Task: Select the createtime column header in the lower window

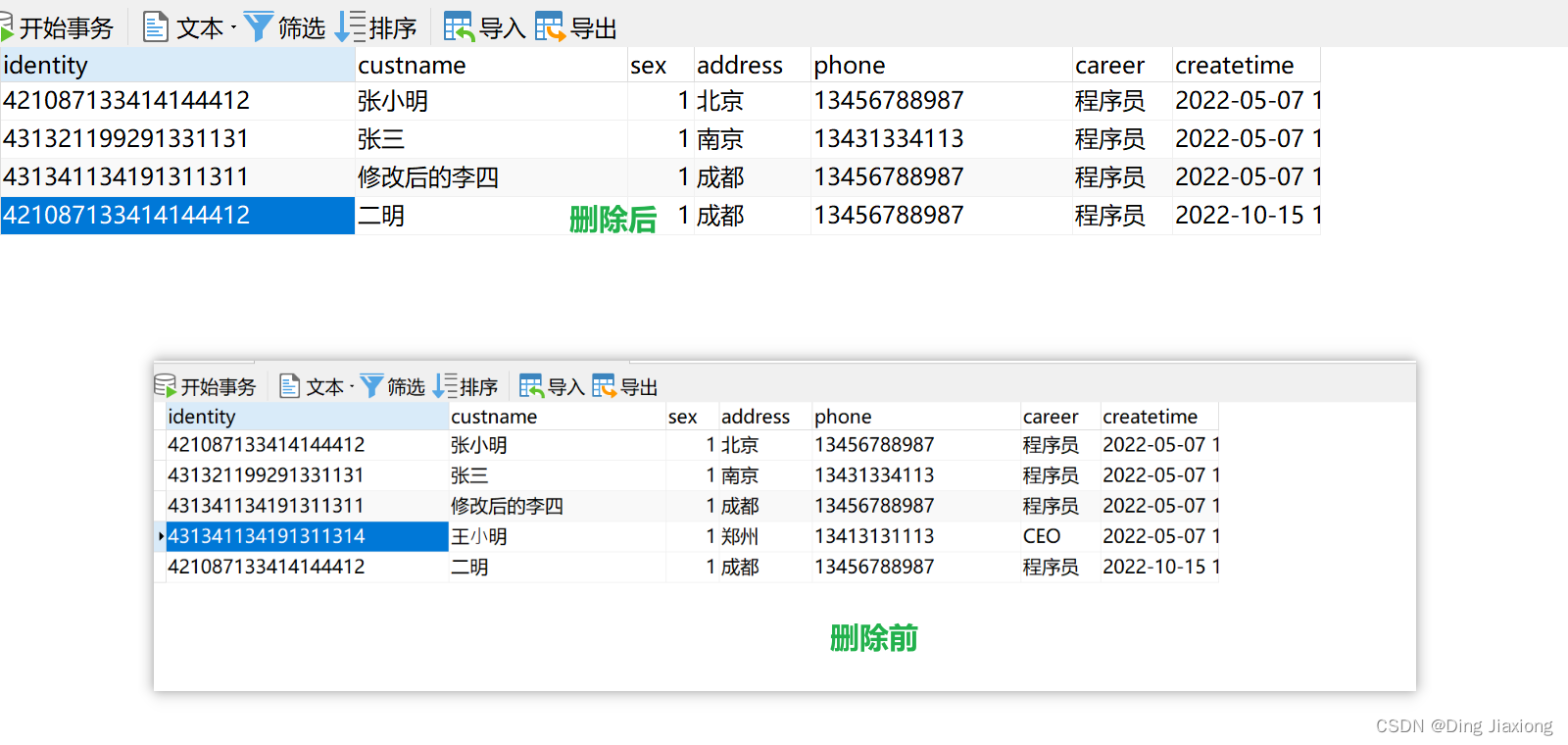Action: click(1159, 417)
